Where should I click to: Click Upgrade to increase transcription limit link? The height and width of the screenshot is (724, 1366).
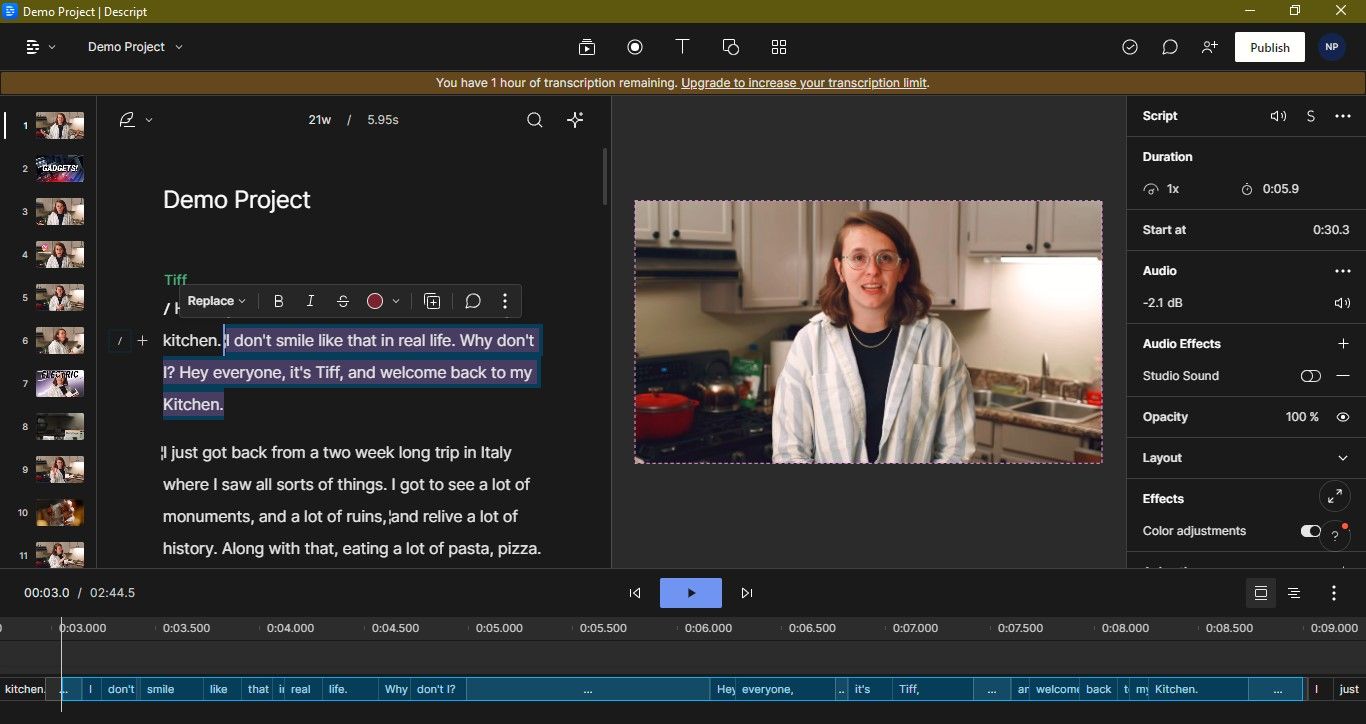pos(803,83)
